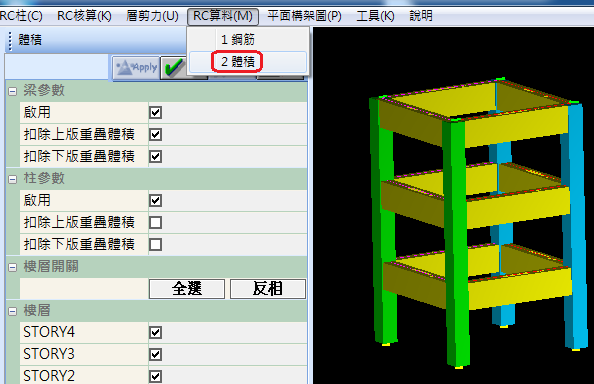Open the 平面構架圖(P) menu
Screen dimensions: 594x384
point(304,16)
